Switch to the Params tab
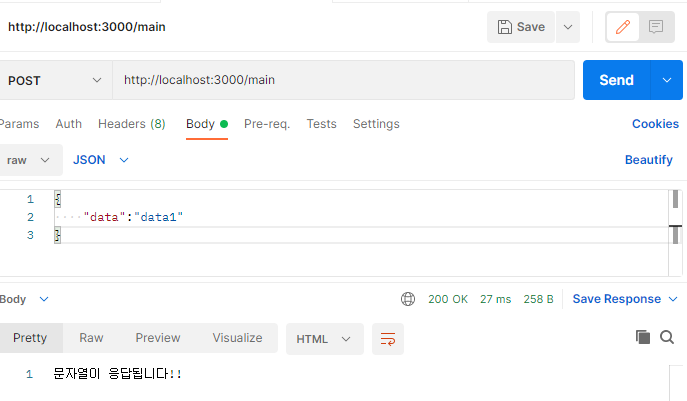This screenshot has height=401, width=687. (19, 124)
